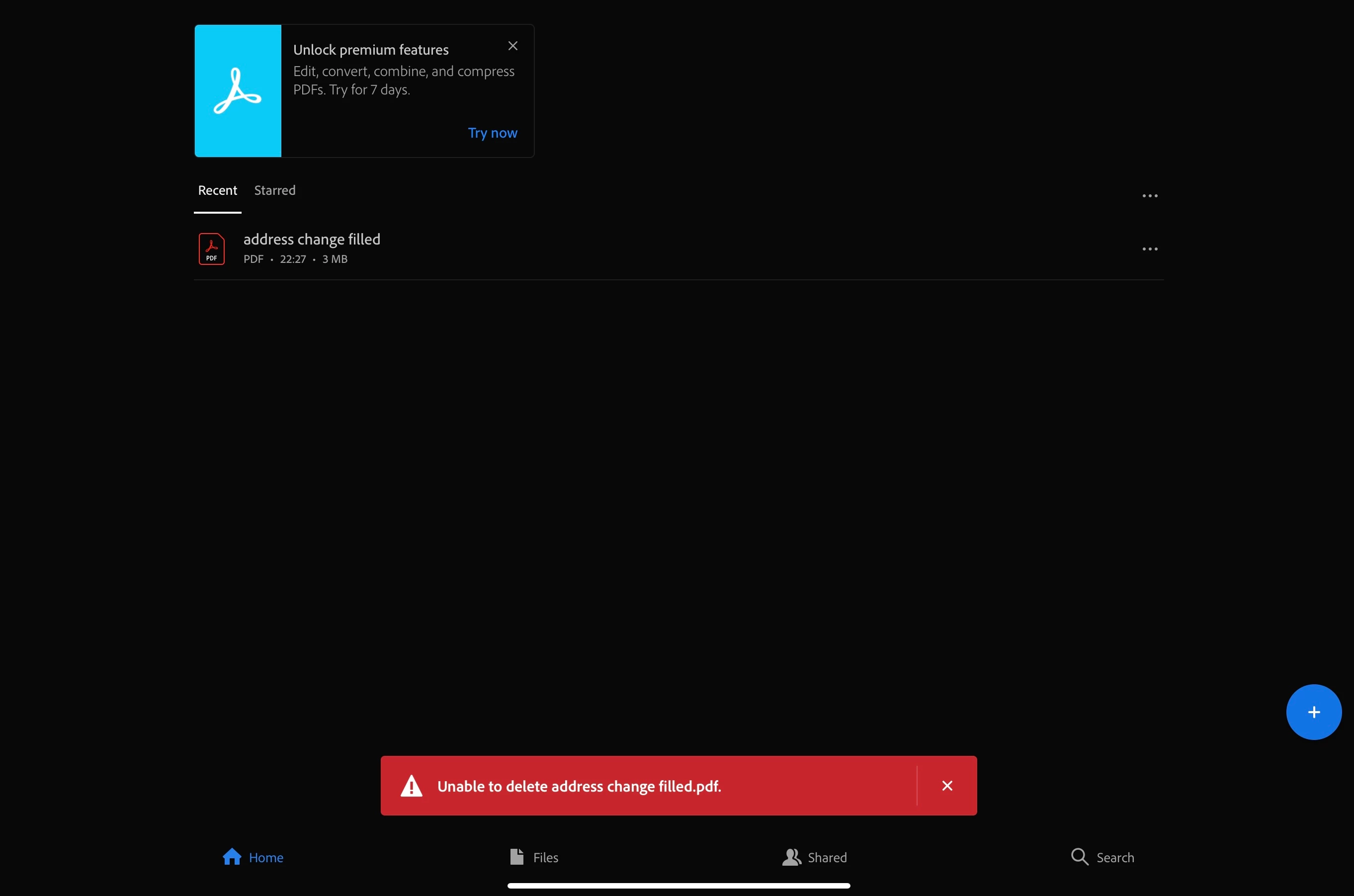Image resolution: width=1354 pixels, height=896 pixels.
Task: Close the unable to delete error message
Action: click(946, 786)
